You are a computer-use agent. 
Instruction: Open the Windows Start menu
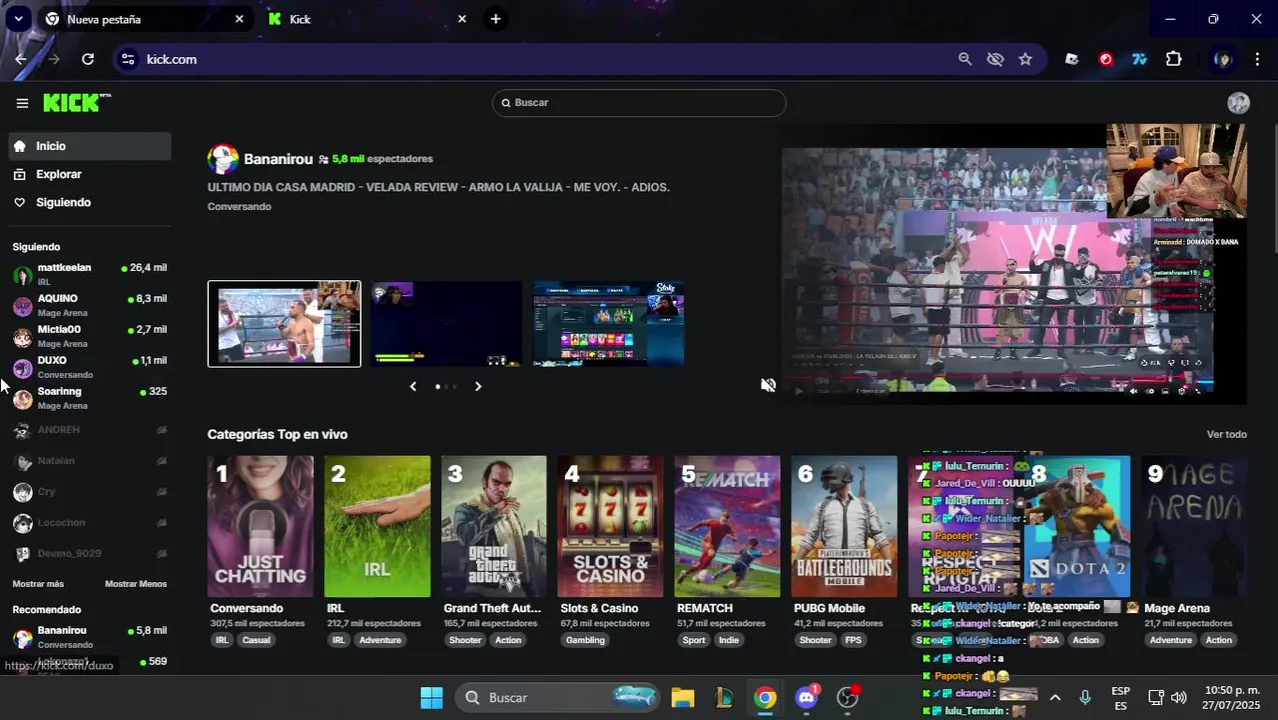pyautogui.click(x=431, y=697)
